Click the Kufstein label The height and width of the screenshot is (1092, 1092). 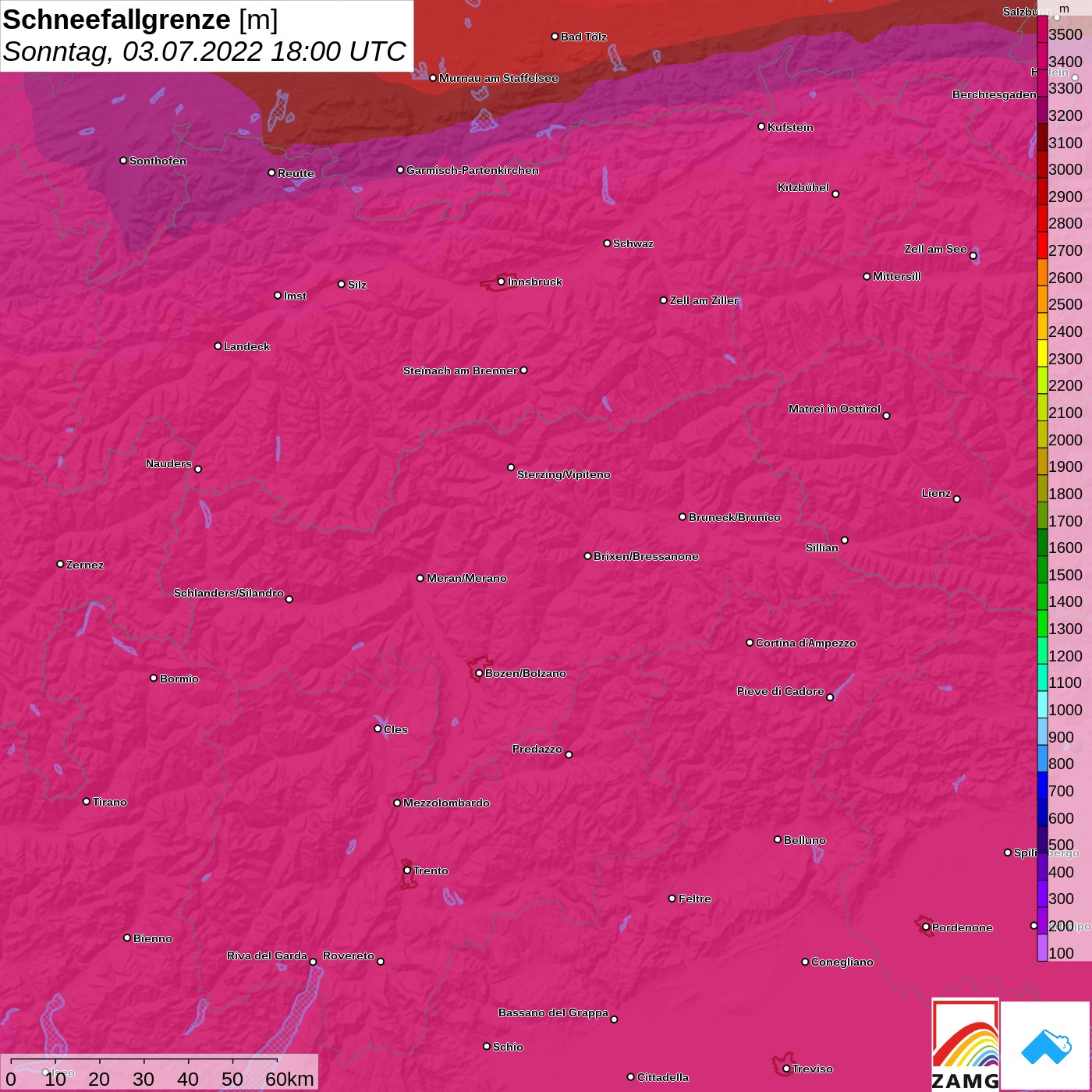[790, 127]
